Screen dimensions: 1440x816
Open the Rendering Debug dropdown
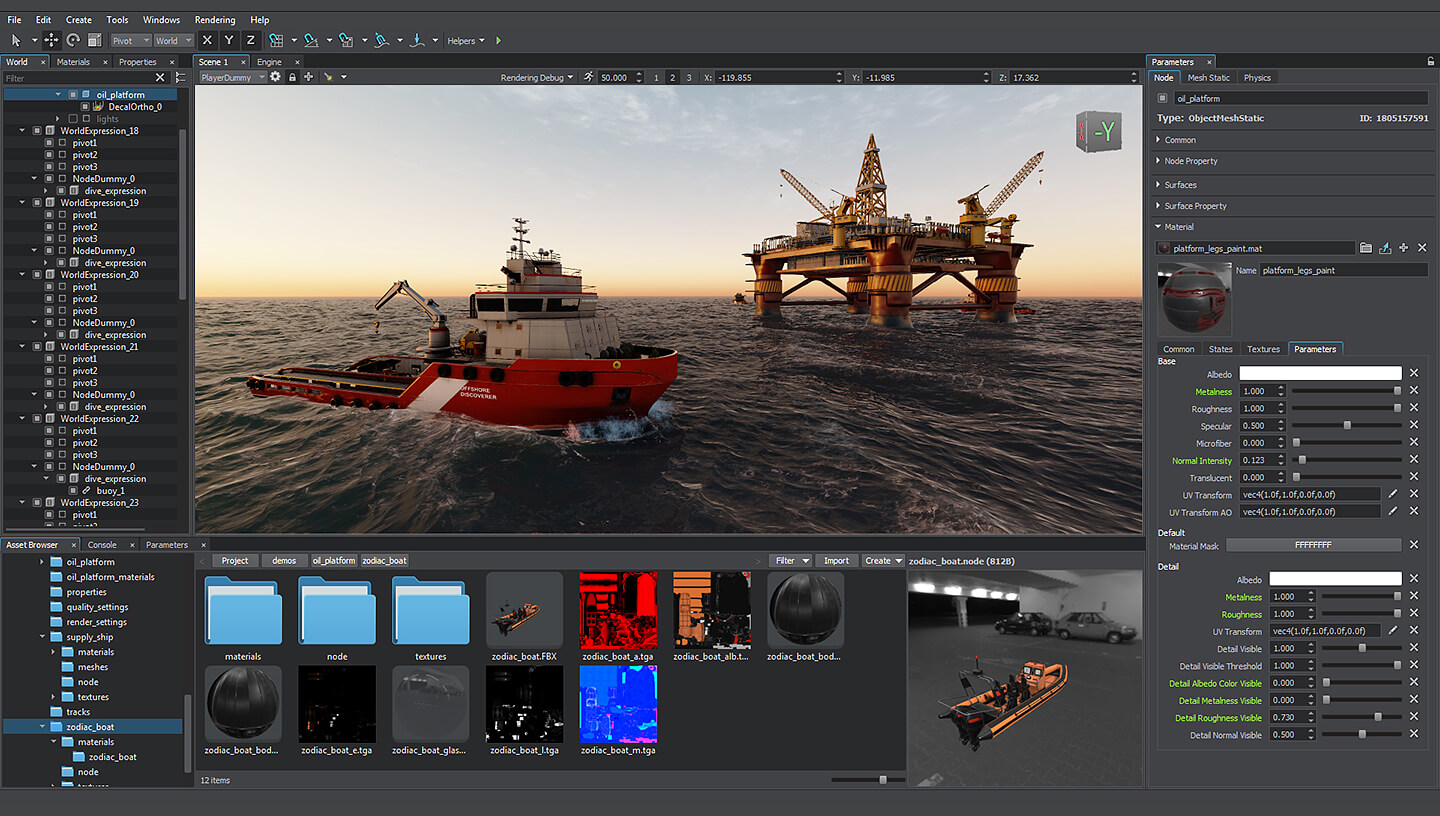click(x=537, y=77)
